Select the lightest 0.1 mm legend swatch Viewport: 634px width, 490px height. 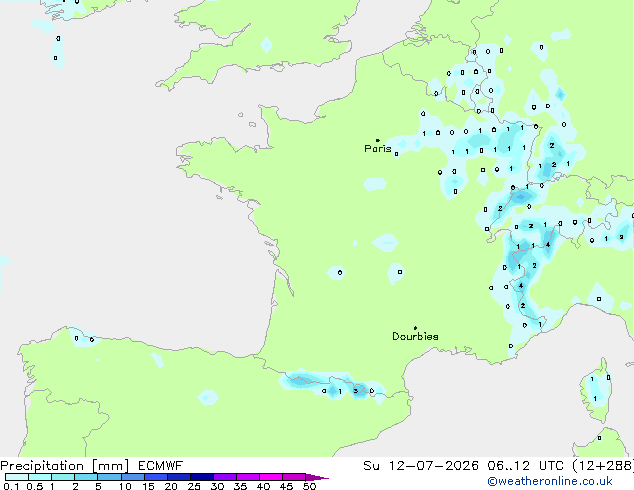pyautogui.click(x=17, y=477)
